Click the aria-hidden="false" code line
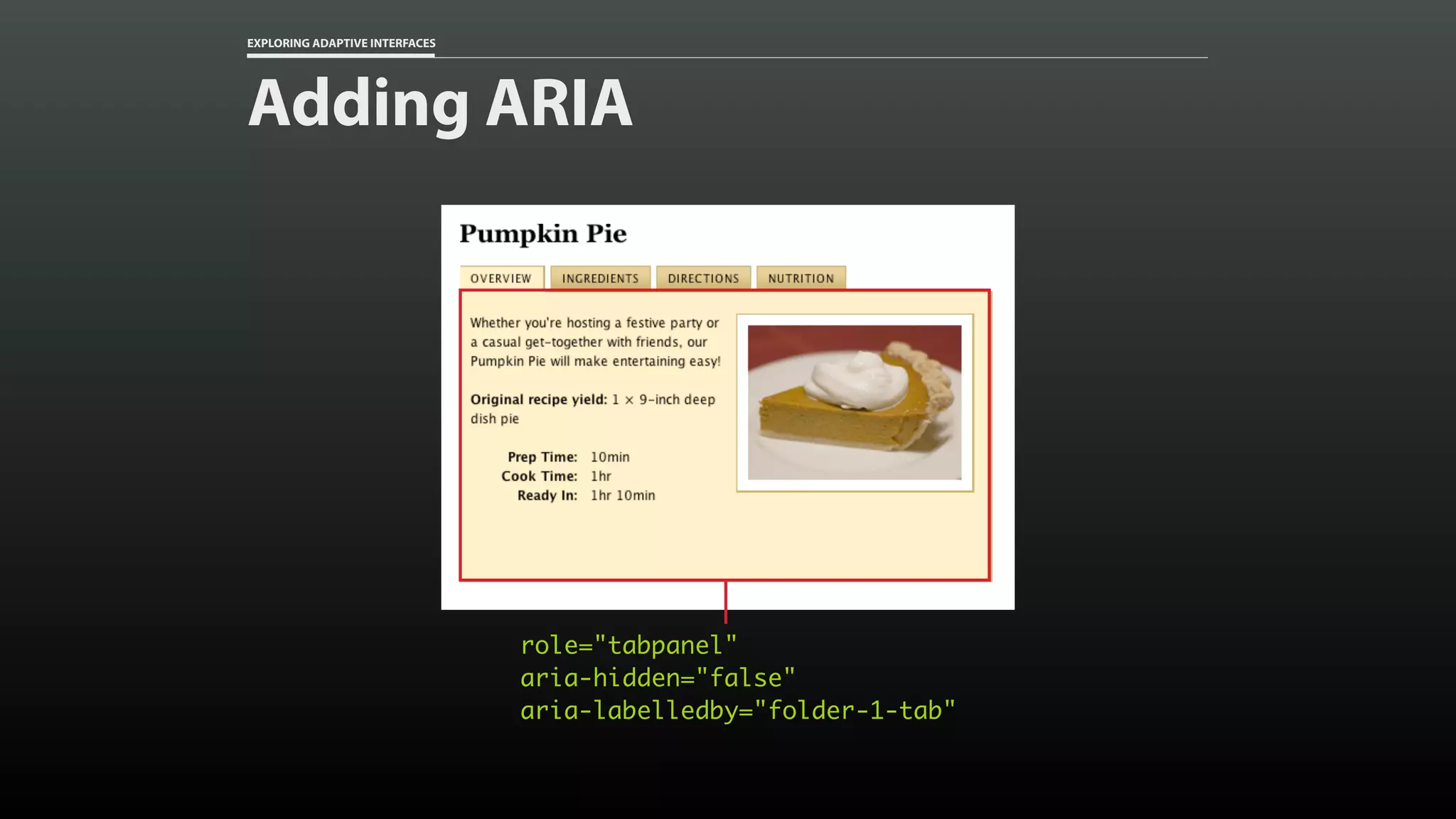 (658, 678)
